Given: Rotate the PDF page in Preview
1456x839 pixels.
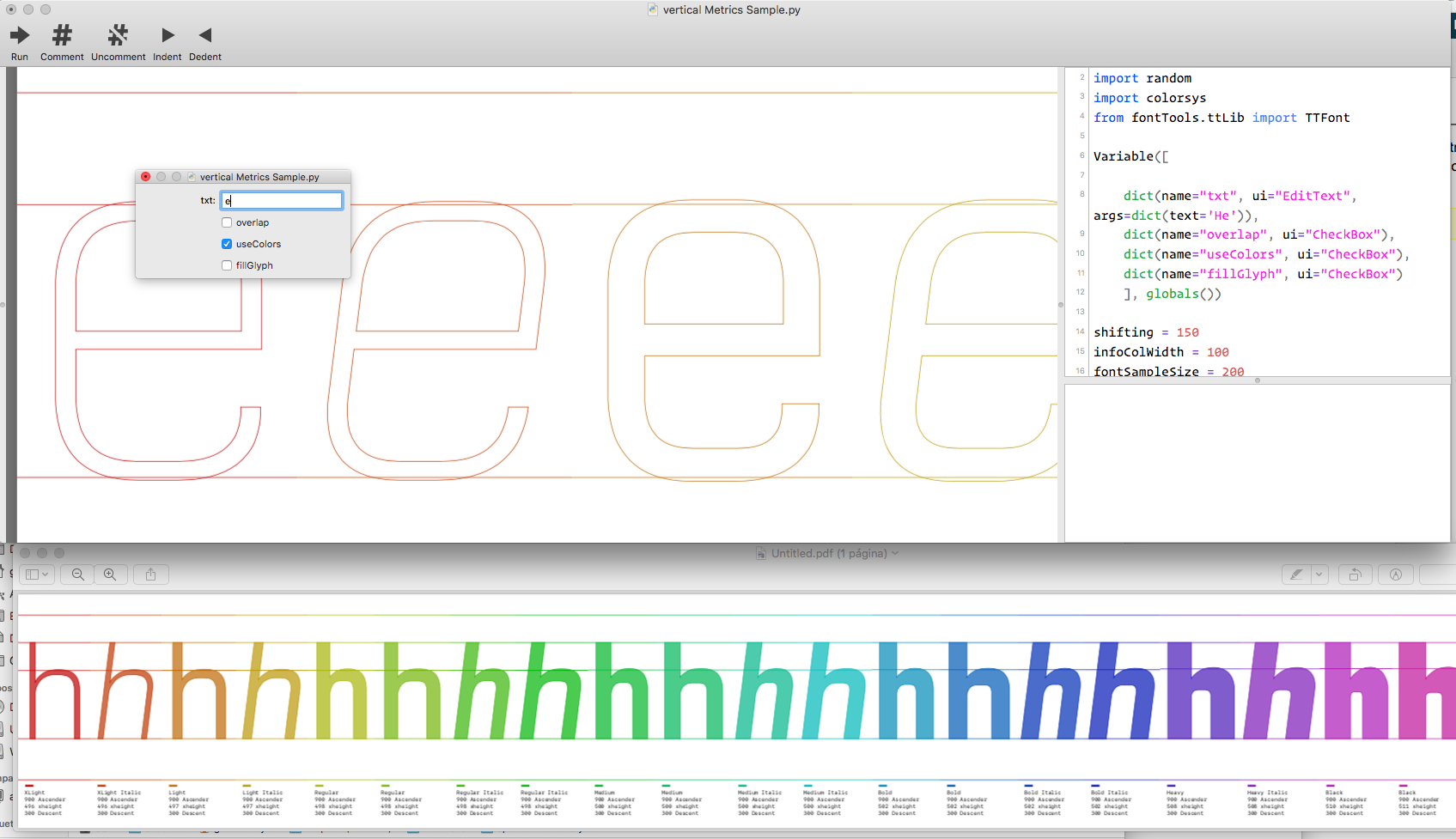Looking at the screenshot, I should point(1355,575).
